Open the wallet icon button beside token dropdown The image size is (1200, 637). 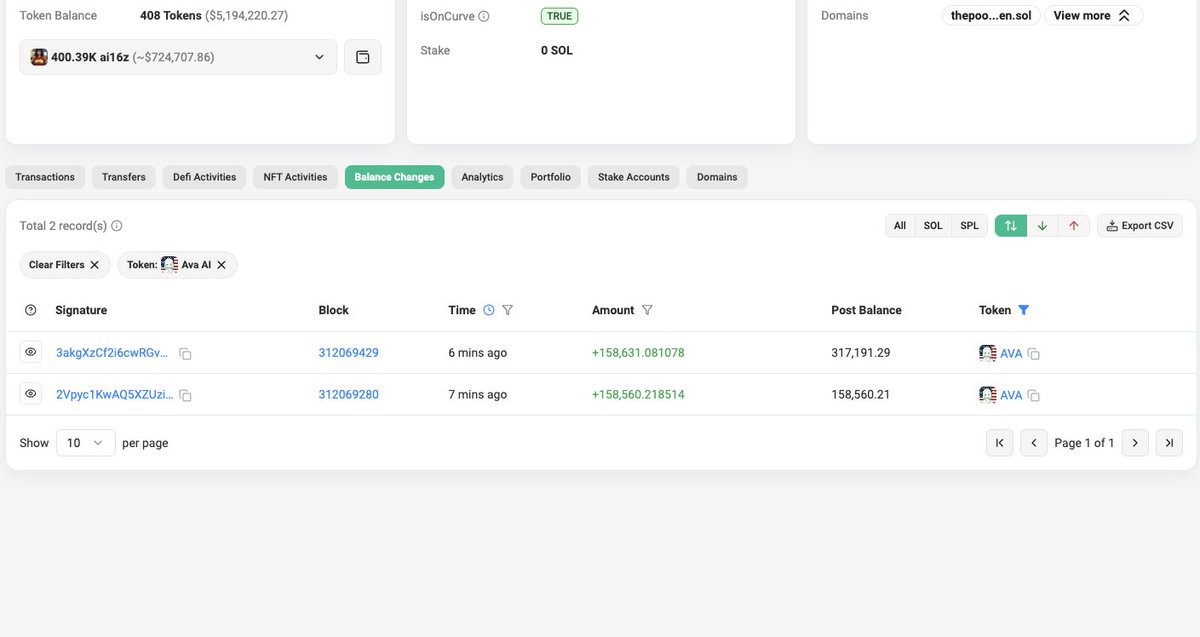point(363,57)
